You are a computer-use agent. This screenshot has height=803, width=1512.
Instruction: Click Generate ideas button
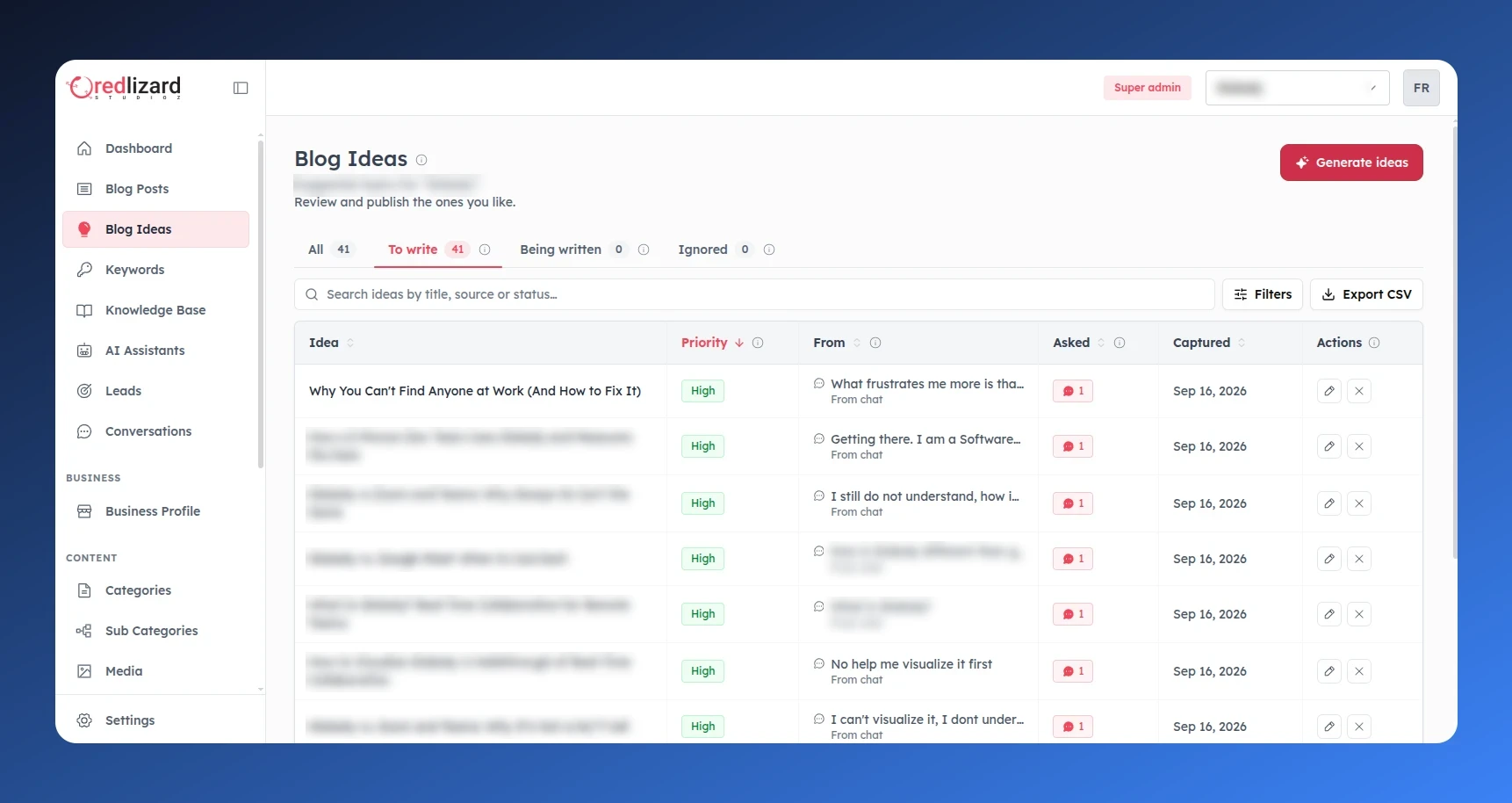click(1351, 163)
